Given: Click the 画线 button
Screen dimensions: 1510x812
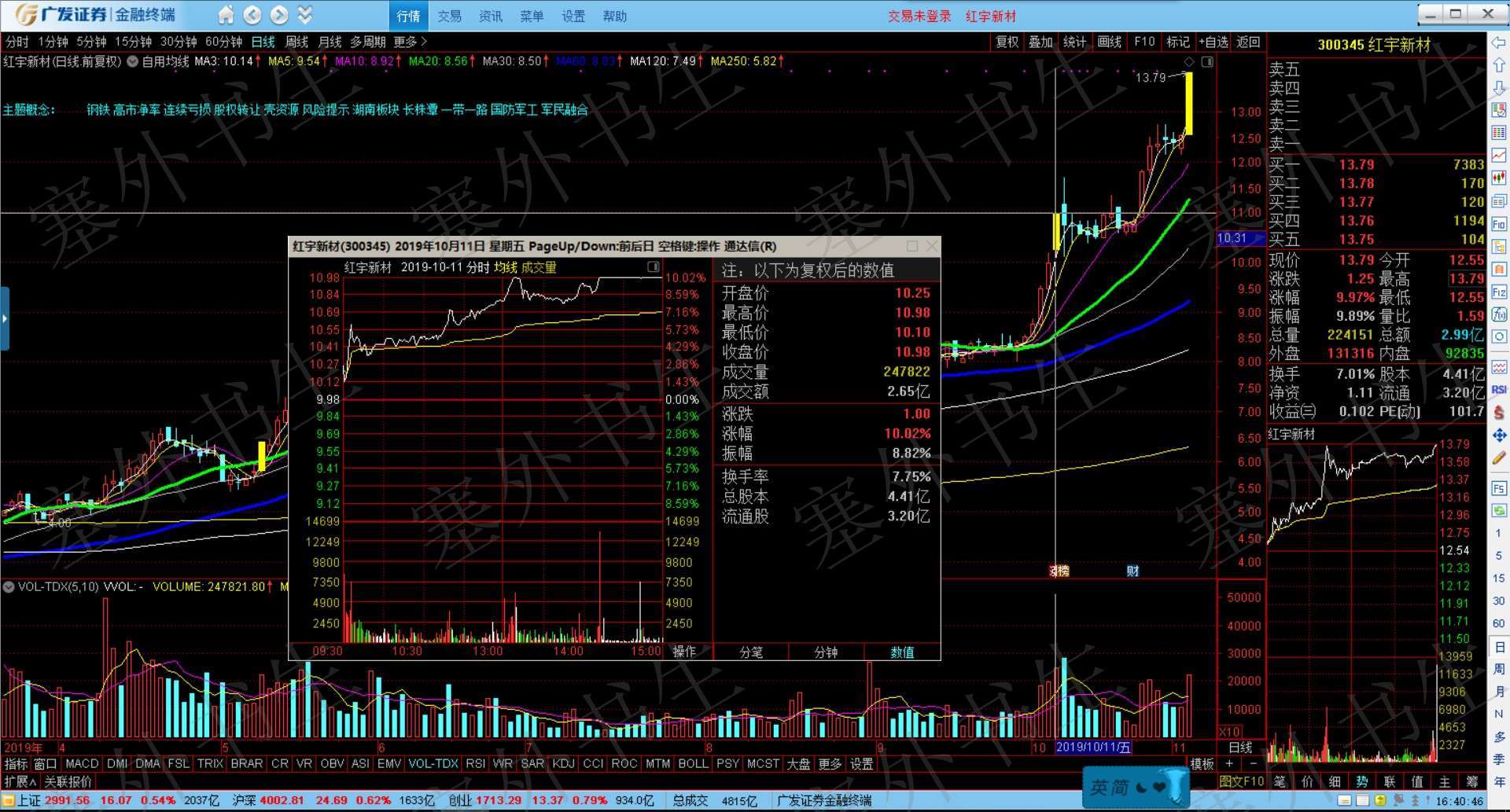Looking at the screenshot, I should (1109, 42).
